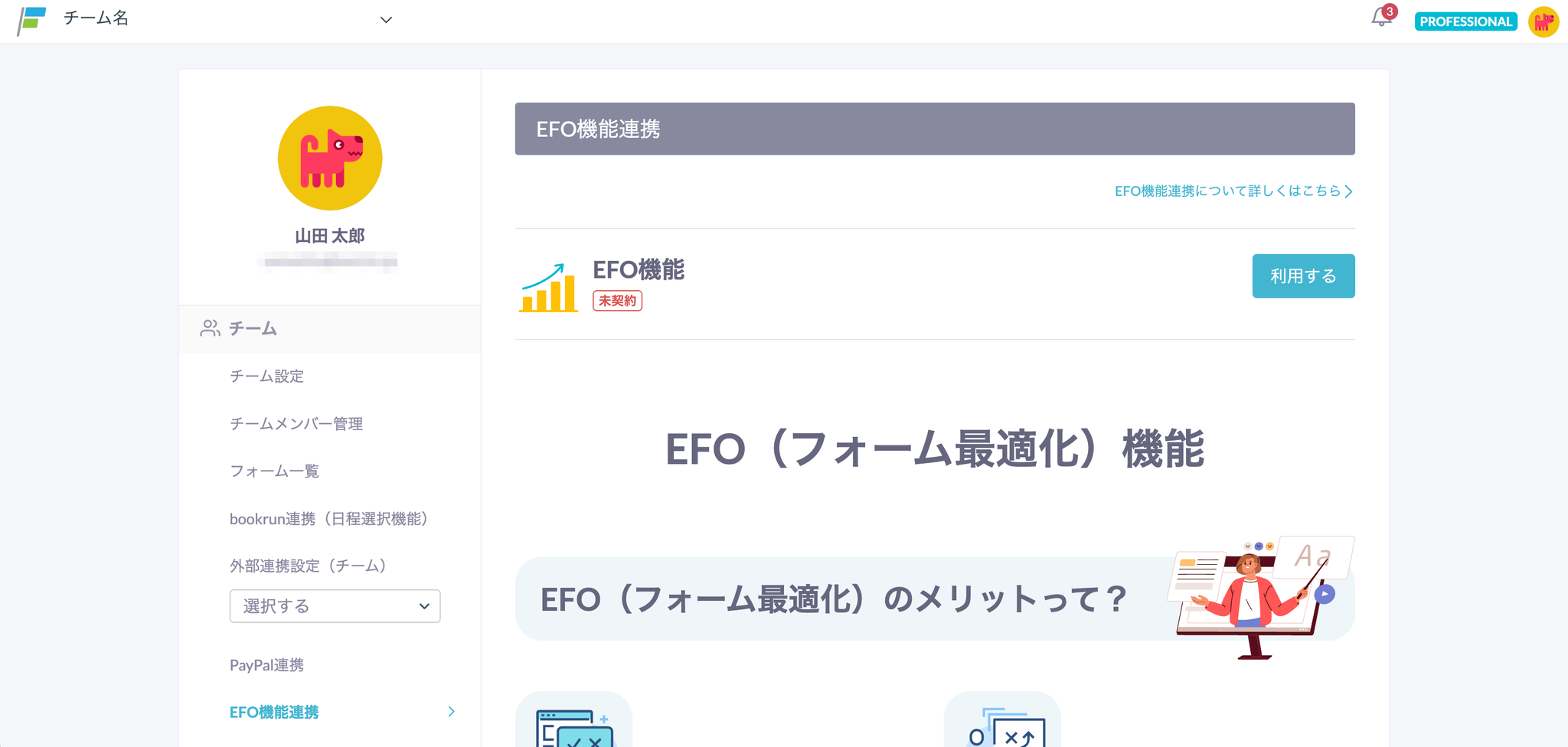This screenshot has height=747, width=1568.
Task: Click the formrun logo icon
Action: click(x=32, y=20)
